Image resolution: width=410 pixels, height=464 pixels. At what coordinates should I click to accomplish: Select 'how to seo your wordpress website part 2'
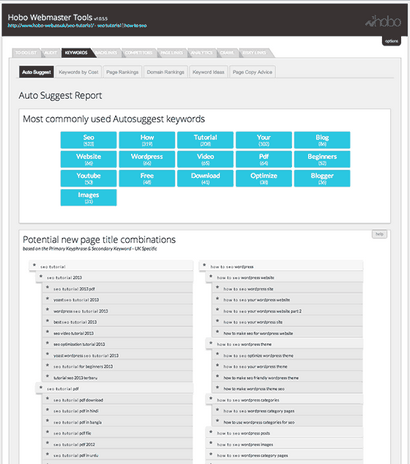288,311
